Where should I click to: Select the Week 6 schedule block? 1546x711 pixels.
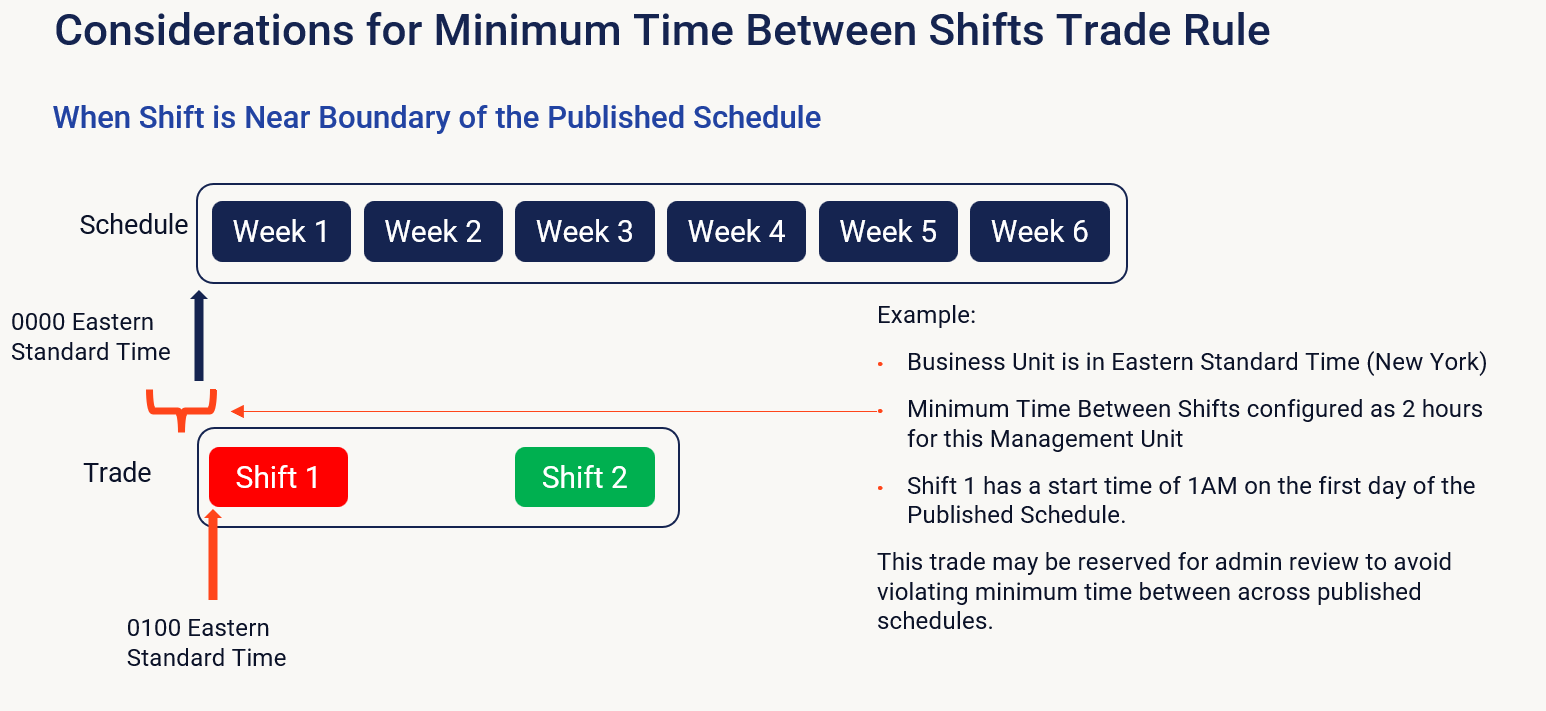click(1040, 232)
